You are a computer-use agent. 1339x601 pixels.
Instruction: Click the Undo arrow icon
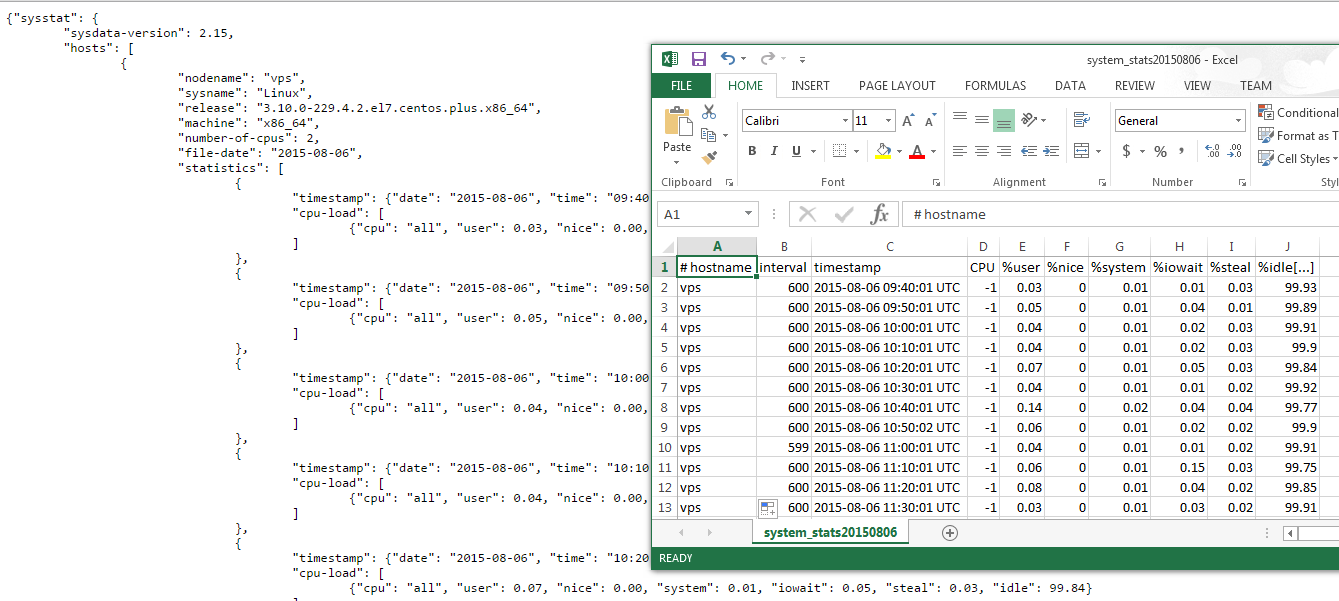728,60
